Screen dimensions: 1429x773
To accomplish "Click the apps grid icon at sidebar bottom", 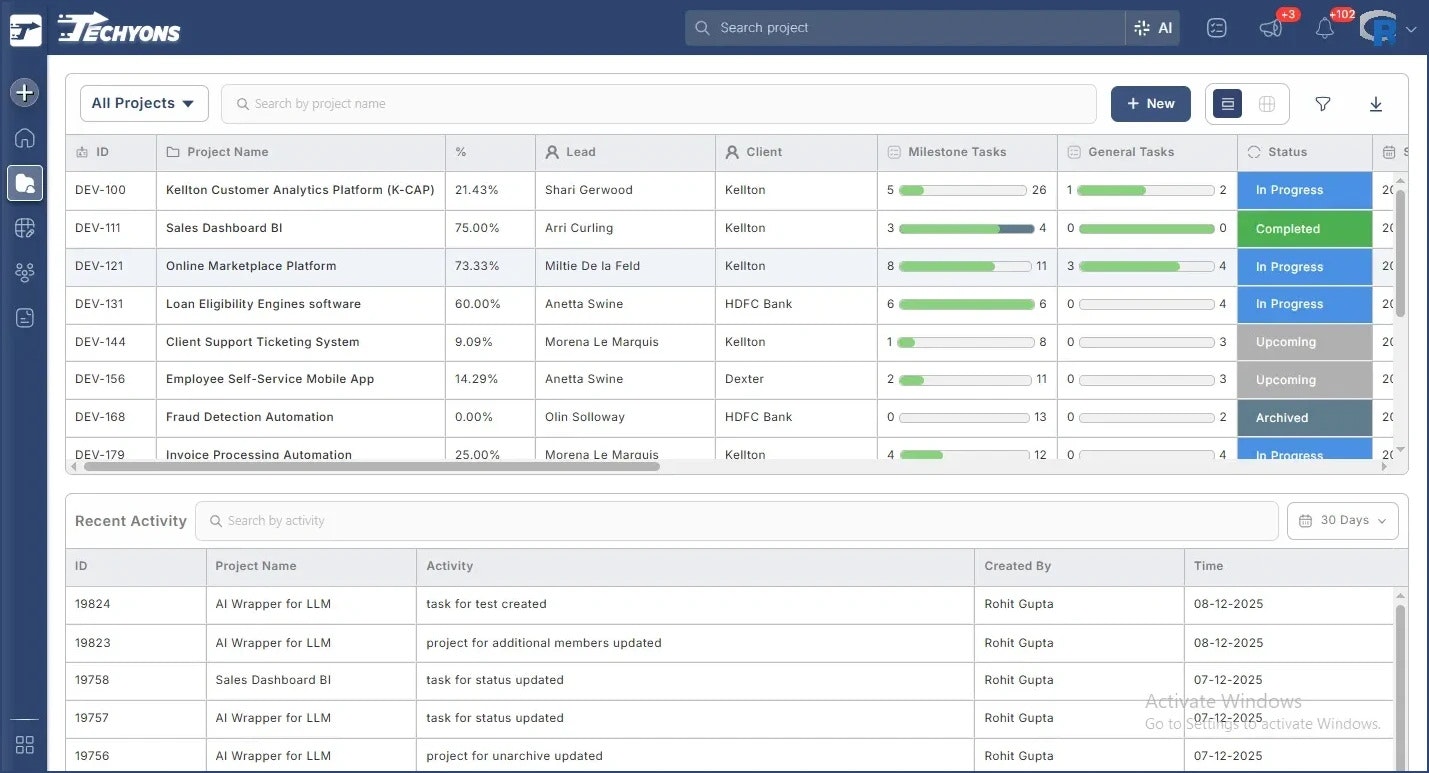I will (24, 745).
